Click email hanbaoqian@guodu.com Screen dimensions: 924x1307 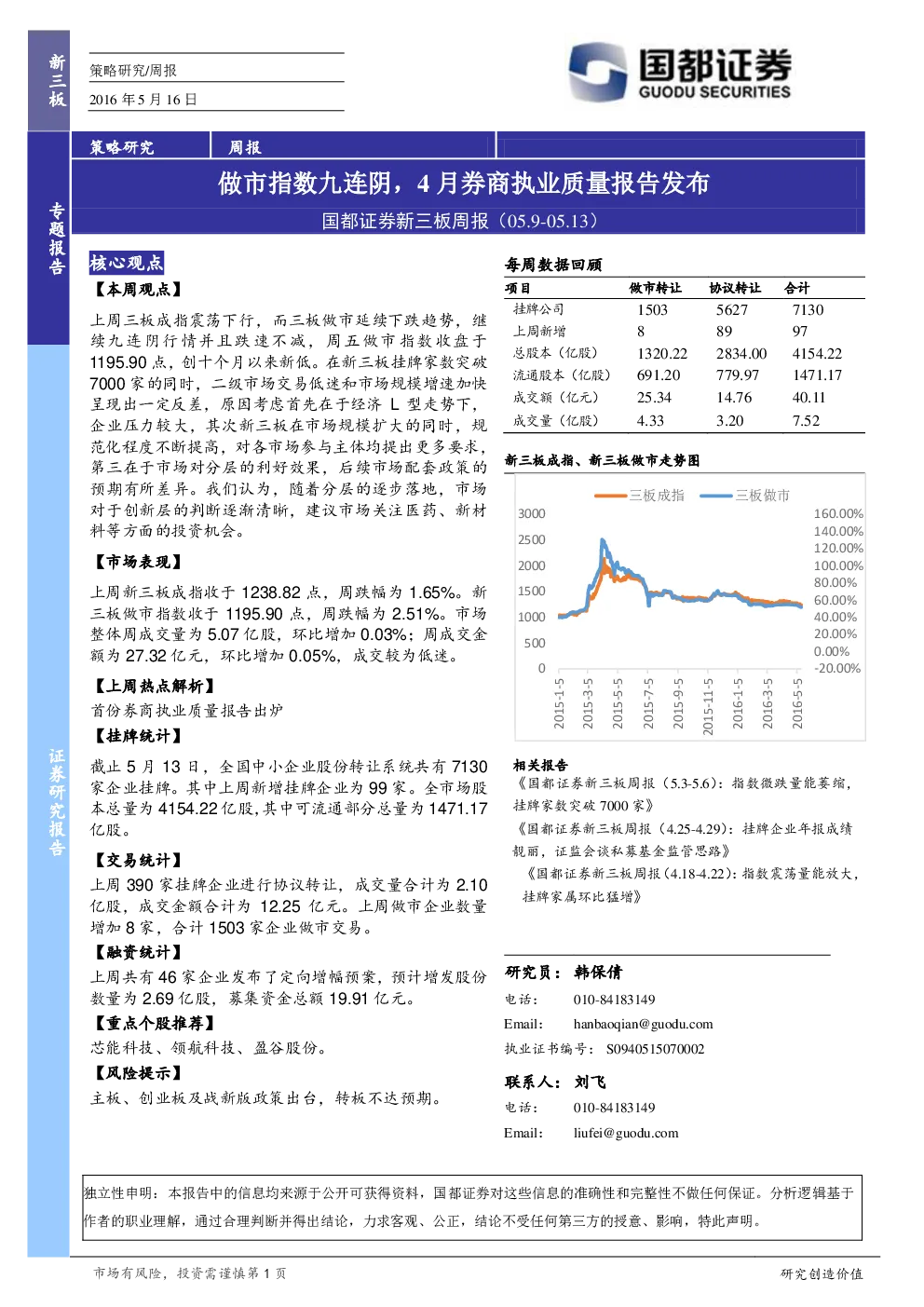click(643, 1024)
